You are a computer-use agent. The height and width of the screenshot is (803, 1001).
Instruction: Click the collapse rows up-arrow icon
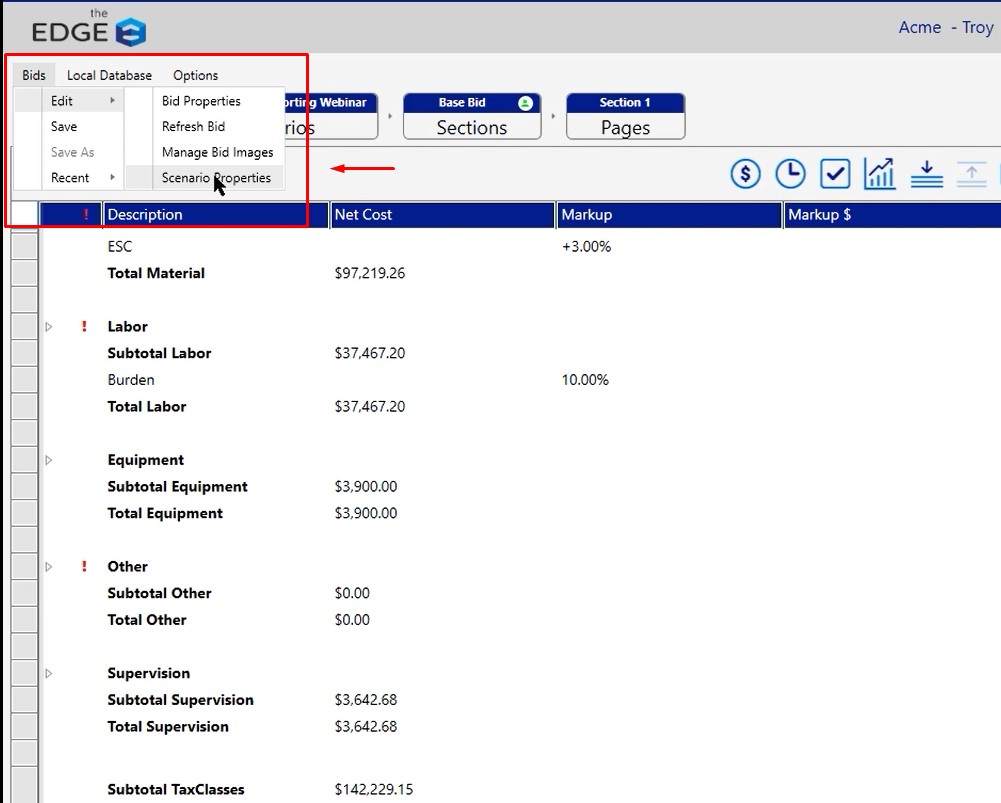pyautogui.click(x=970, y=174)
